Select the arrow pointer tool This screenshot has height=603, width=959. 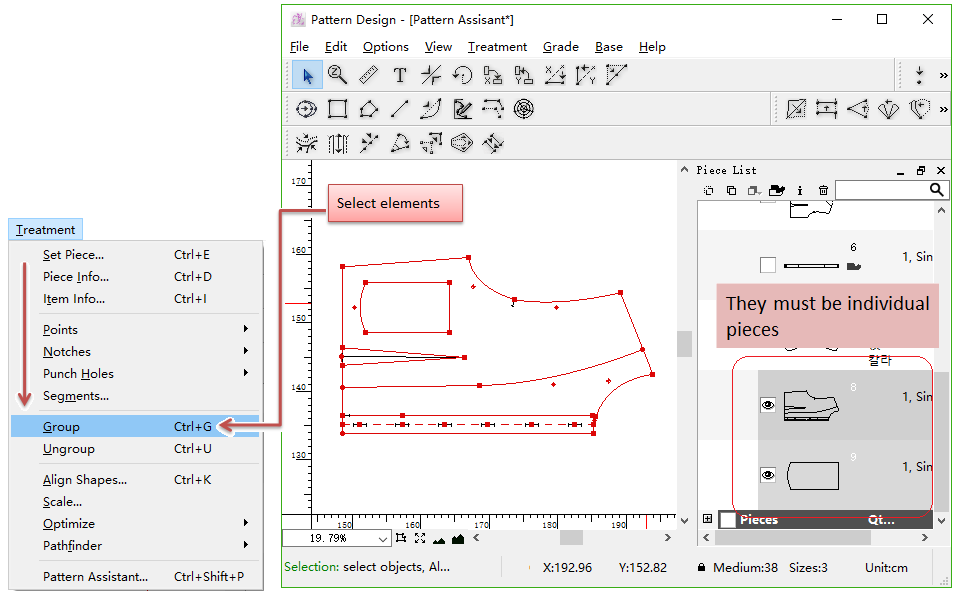(x=307, y=75)
